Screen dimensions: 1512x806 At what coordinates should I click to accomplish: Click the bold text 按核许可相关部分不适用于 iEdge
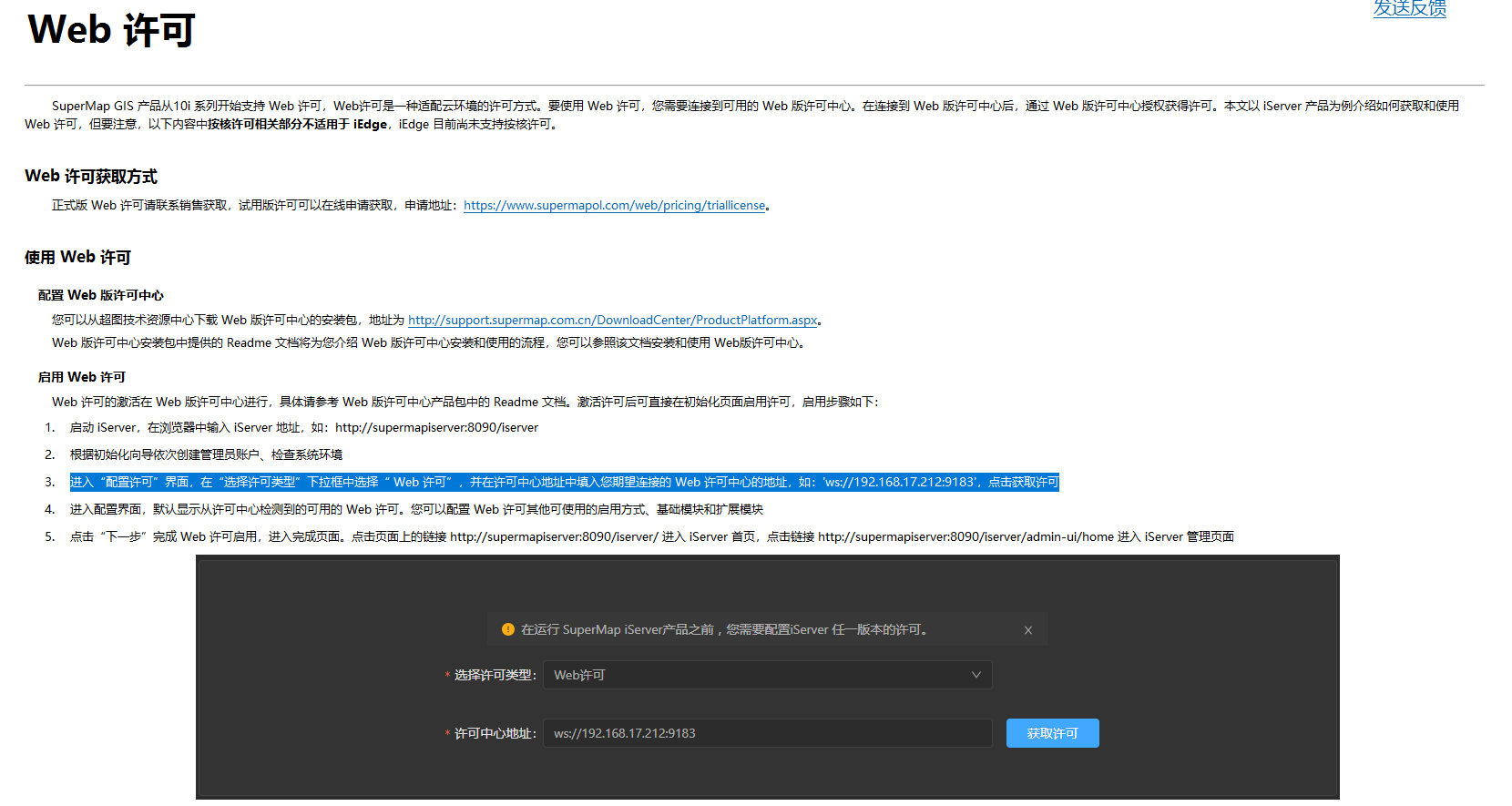tap(298, 125)
